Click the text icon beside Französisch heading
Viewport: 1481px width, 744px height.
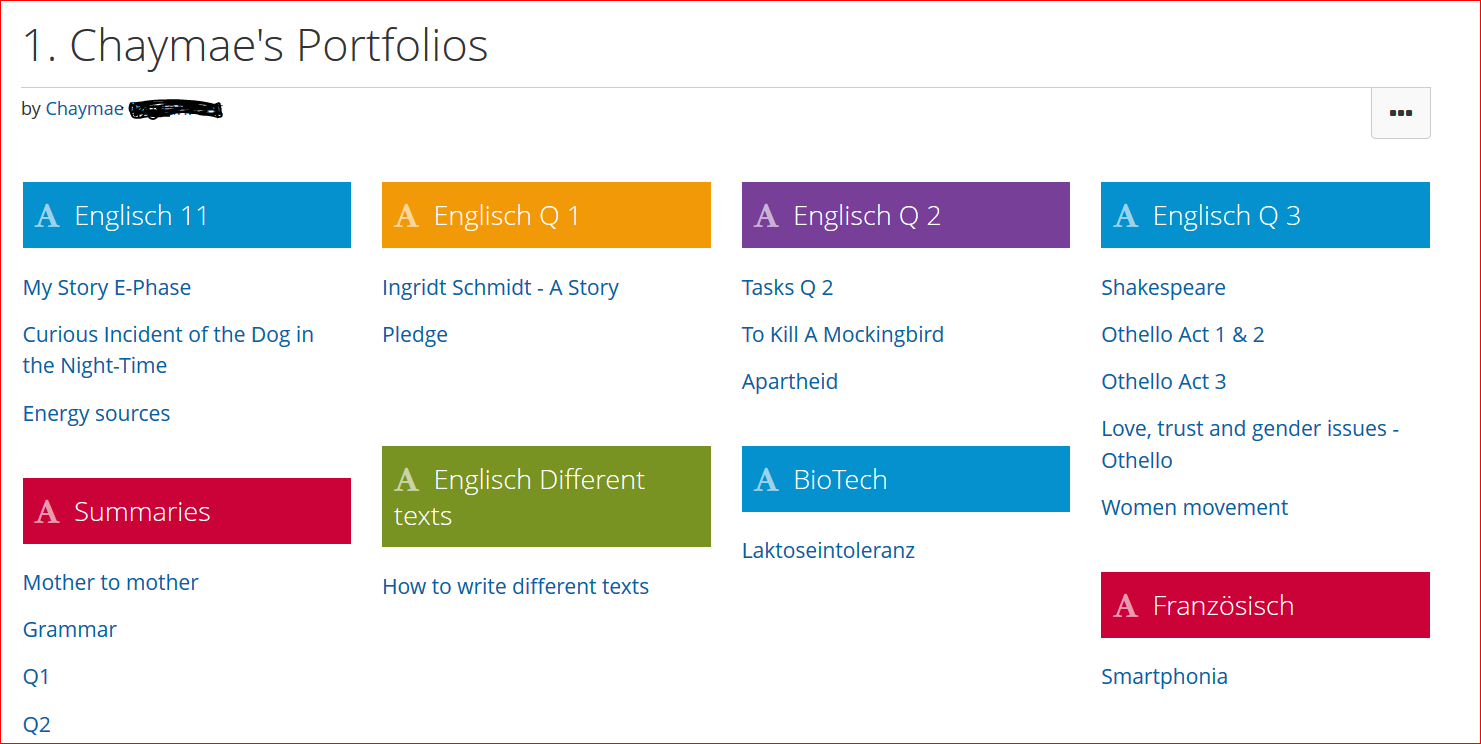[x=1126, y=606]
